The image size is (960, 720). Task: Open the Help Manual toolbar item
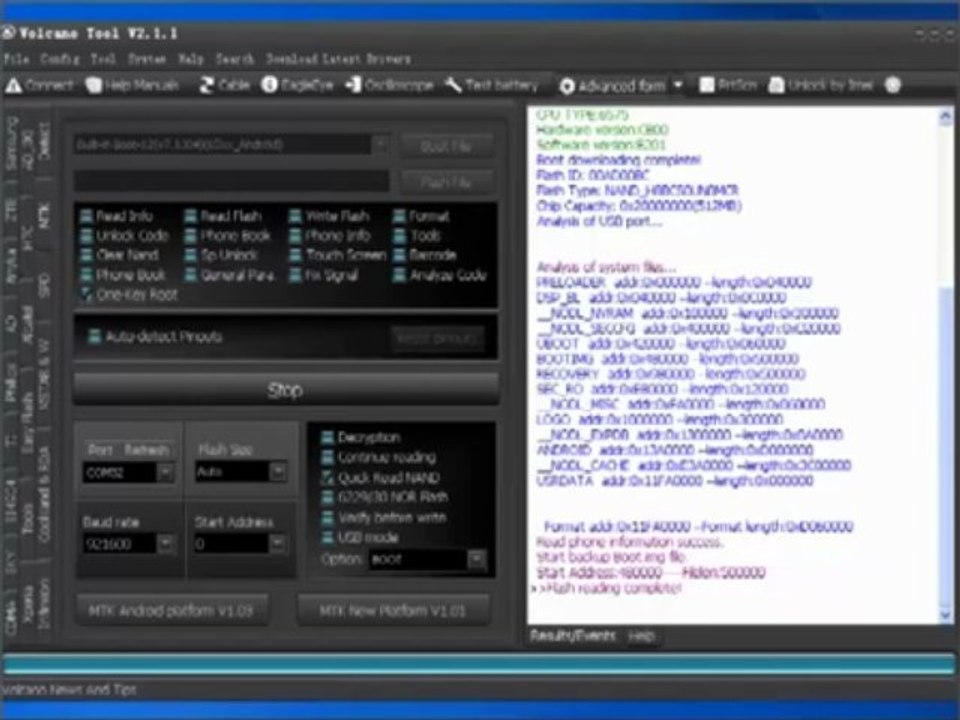132,86
